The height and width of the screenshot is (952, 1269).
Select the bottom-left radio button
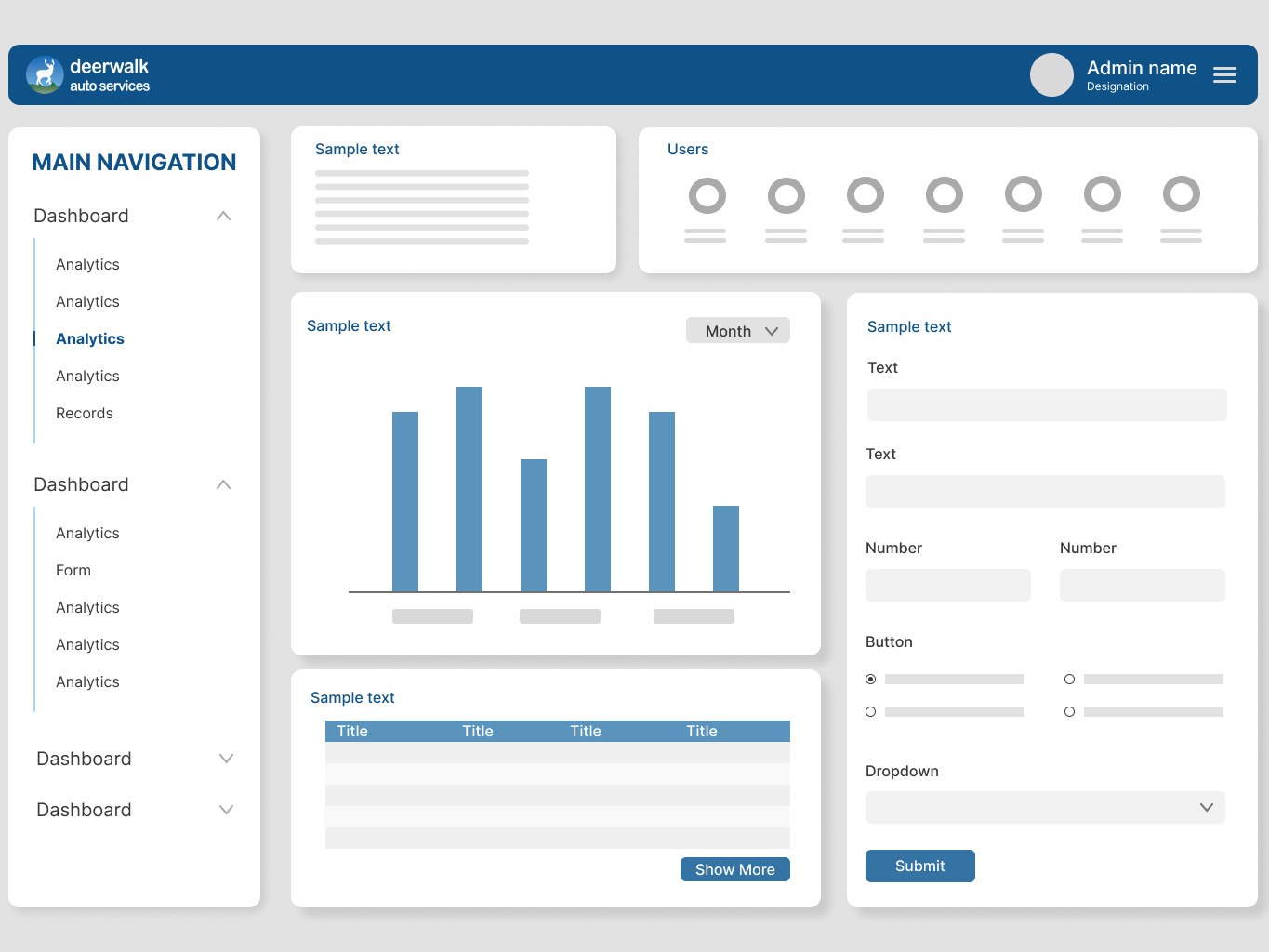(x=871, y=711)
